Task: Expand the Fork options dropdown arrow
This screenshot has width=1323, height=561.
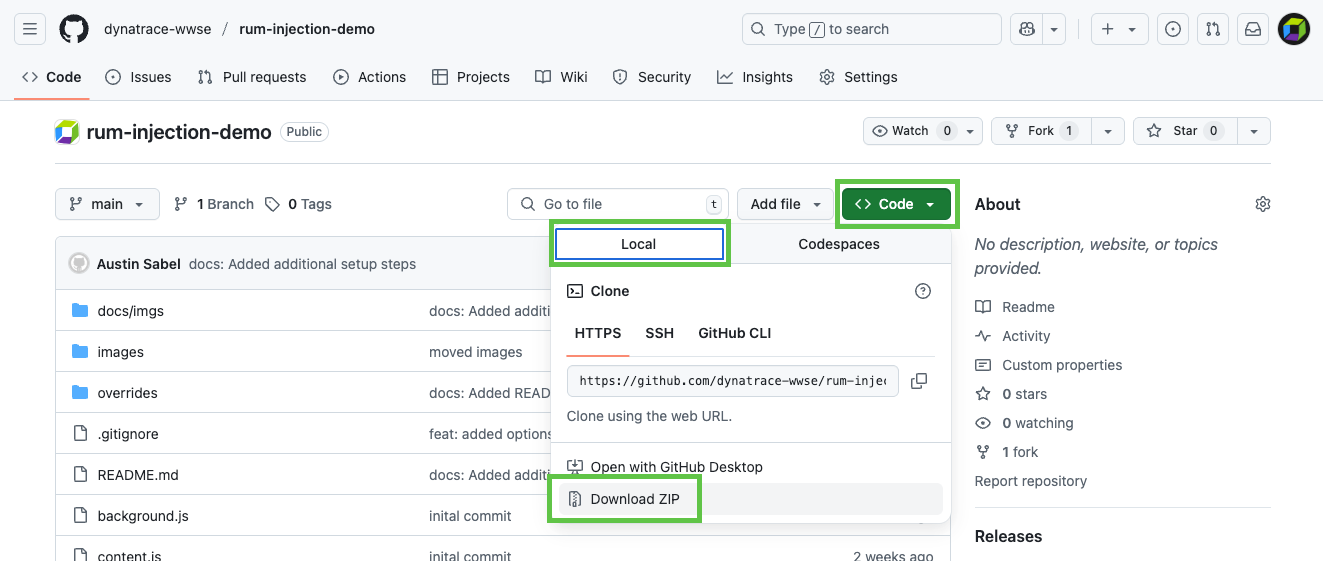Action: (1108, 131)
